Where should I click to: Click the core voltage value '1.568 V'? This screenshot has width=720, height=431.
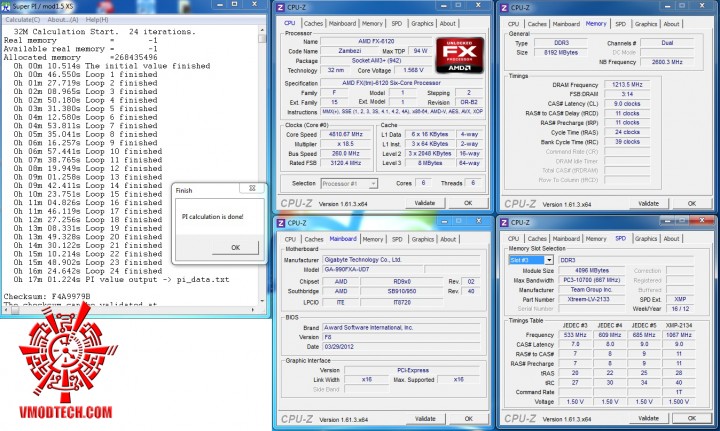pos(413,70)
